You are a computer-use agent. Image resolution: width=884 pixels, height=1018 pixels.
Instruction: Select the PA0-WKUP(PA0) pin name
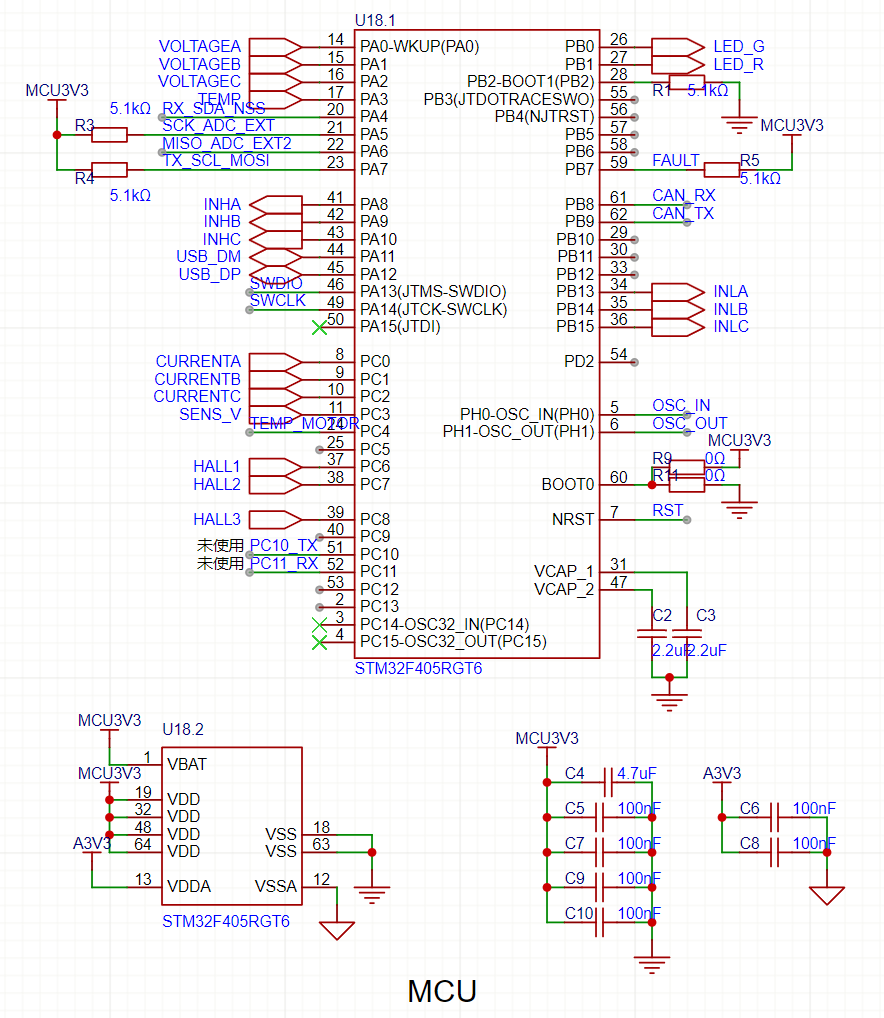pyautogui.click(x=420, y=47)
